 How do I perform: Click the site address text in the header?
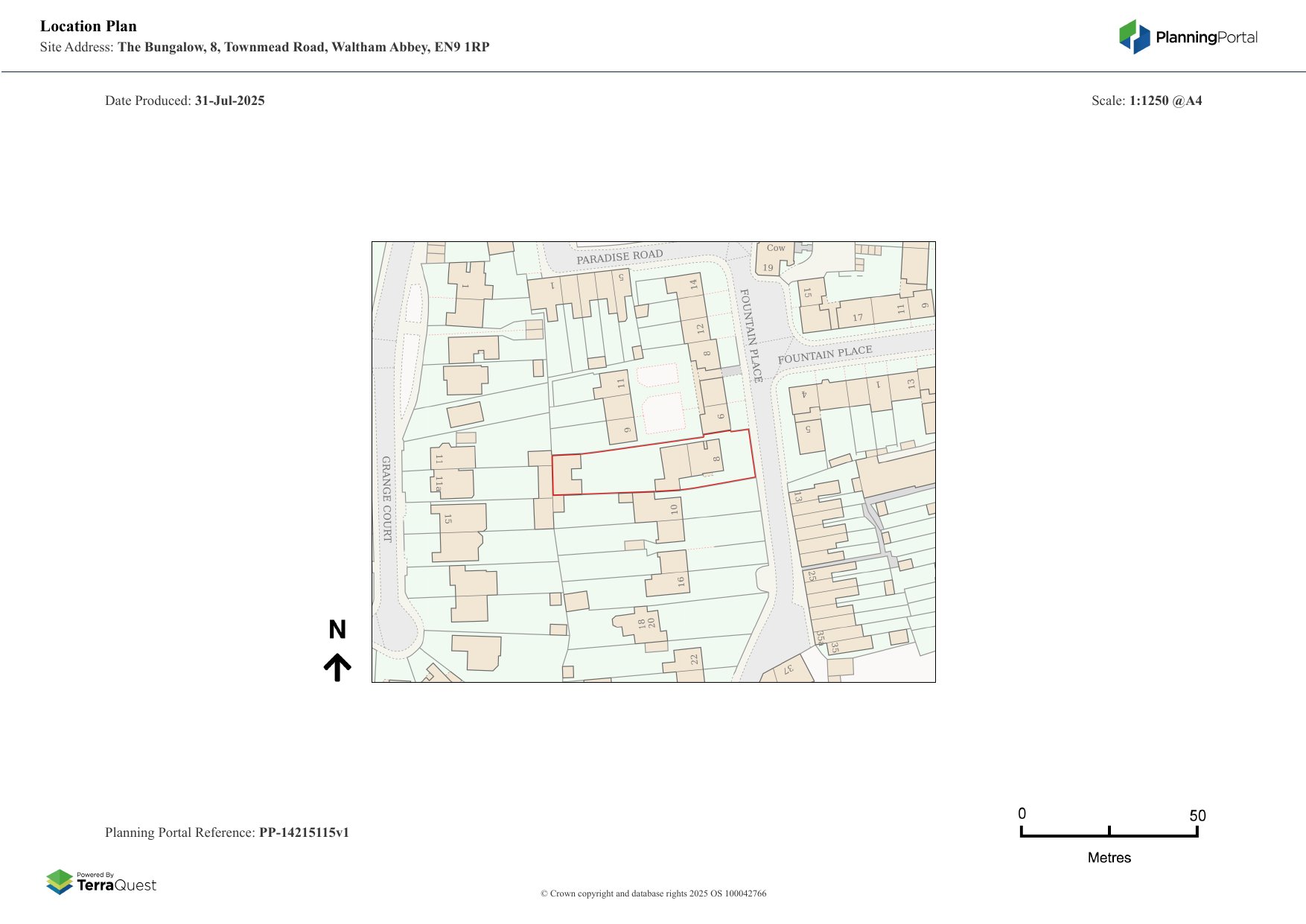pos(303,47)
